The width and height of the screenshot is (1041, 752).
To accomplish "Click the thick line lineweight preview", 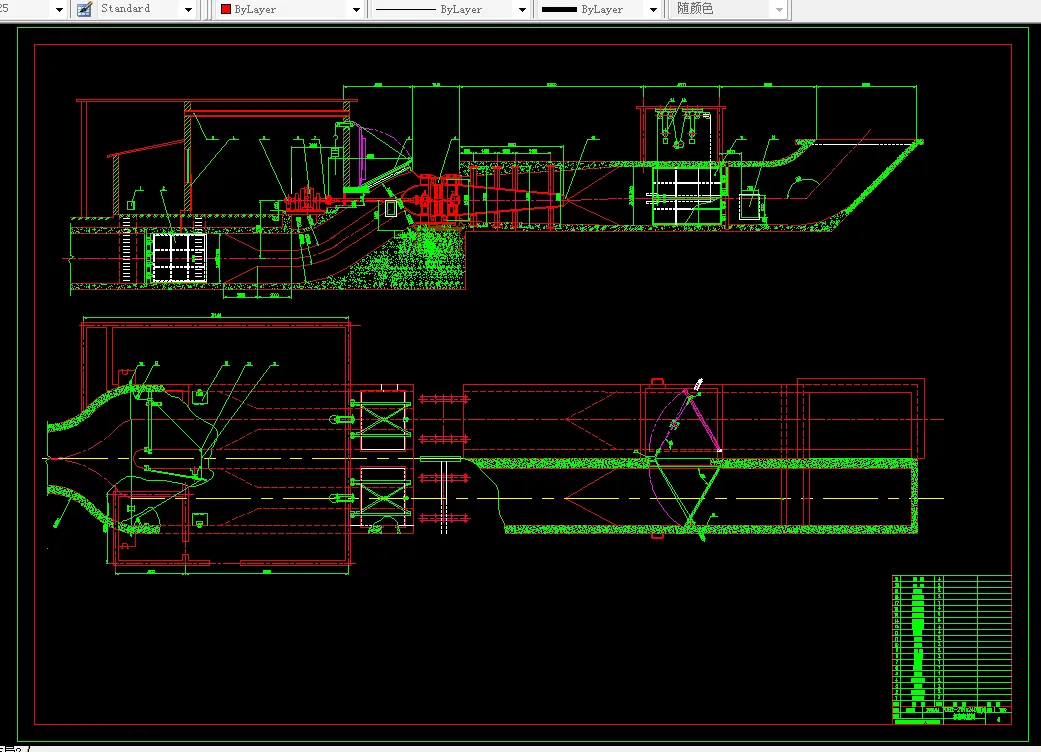I will tap(559, 9).
